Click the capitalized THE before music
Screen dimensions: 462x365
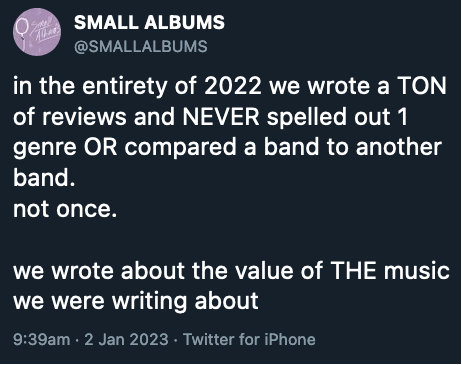(x=353, y=270)
